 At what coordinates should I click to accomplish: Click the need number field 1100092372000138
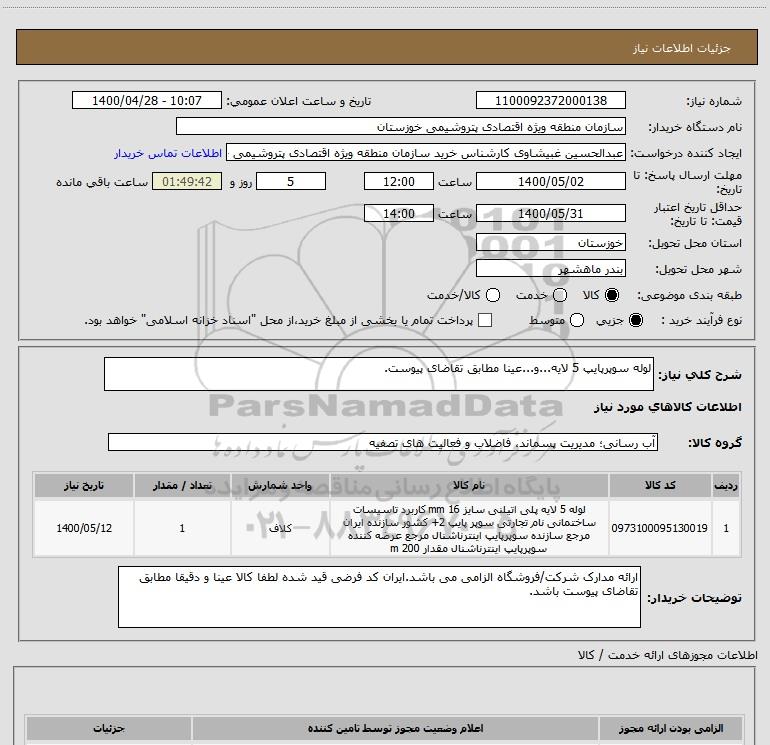click(x=550, y=100)
